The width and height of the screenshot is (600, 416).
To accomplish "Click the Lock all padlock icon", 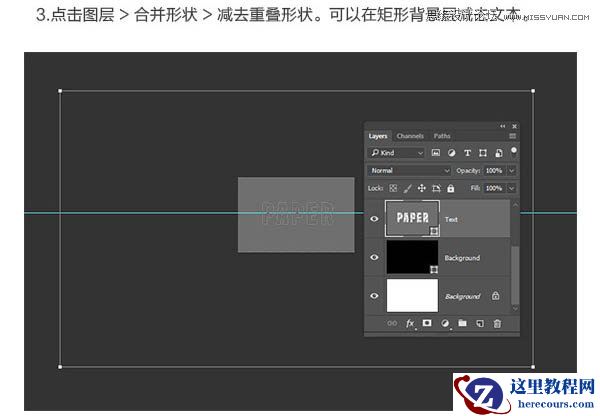I will [451, 188].
